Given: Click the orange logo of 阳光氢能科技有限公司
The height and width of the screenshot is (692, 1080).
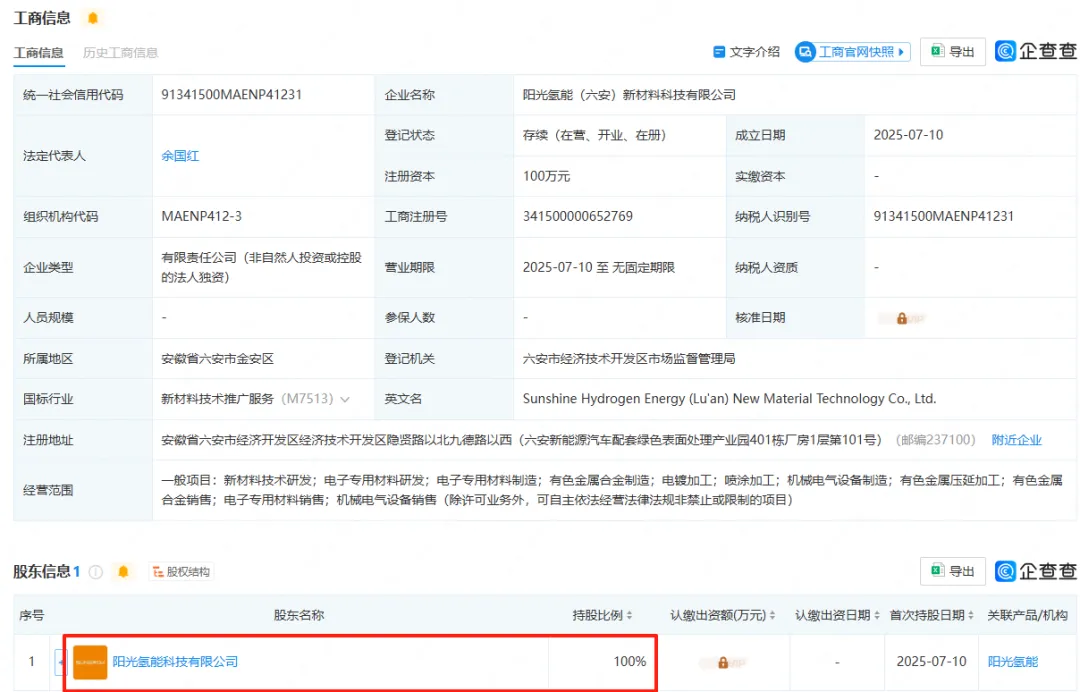Looking at the screenshot, I should pyautogui.click(x=90, y=662).
